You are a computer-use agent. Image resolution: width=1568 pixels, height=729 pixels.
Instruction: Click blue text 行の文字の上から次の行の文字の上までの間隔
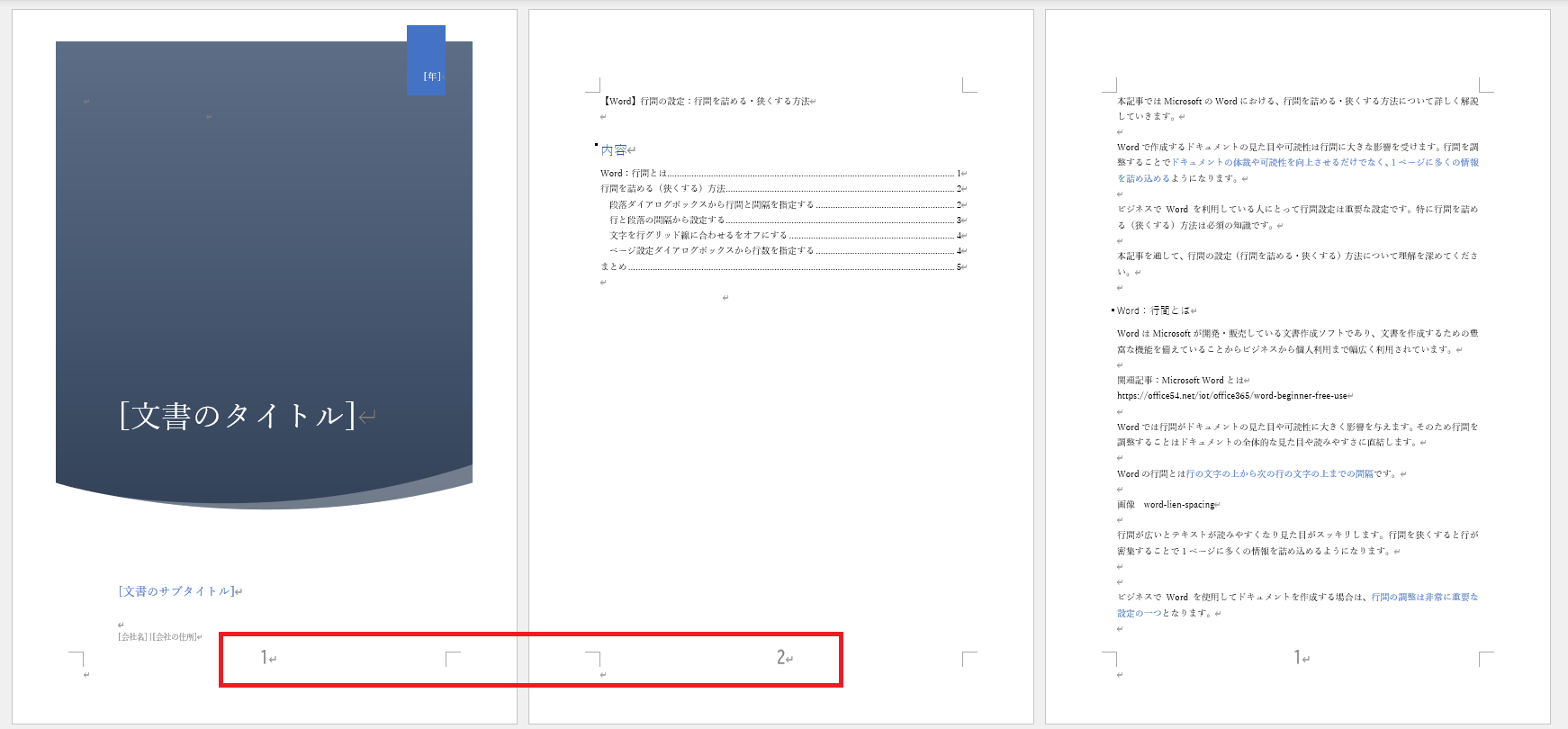tap(1279, 473)
